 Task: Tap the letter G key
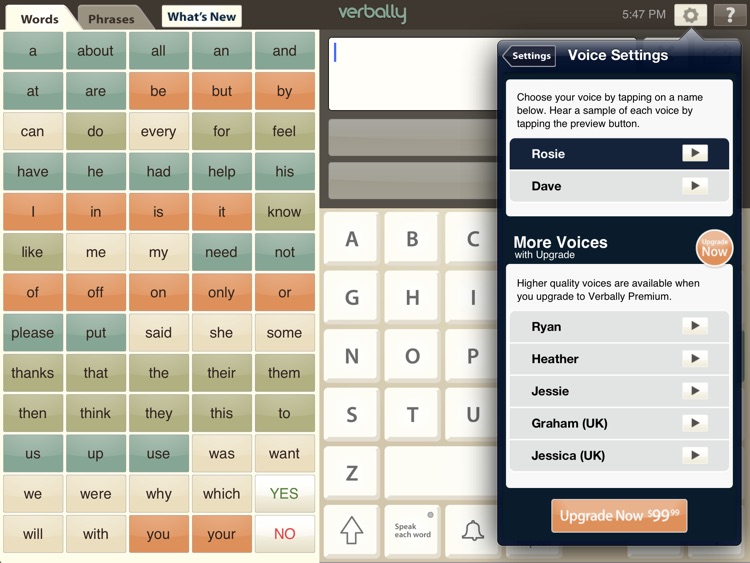[352, 298]
